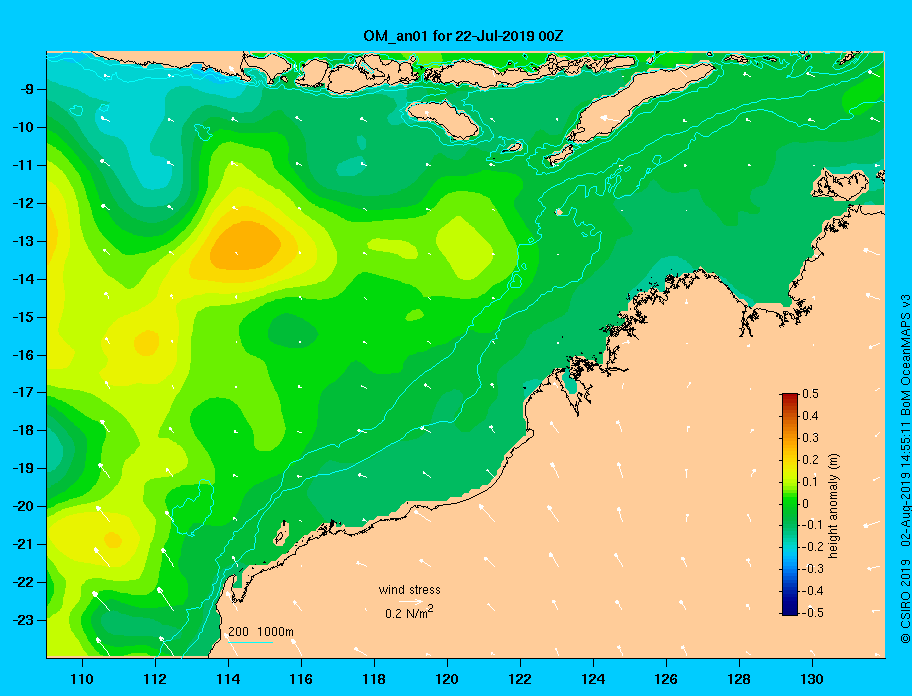
Task: Click the colorbar tick label -0.5
Action: (x=813, y=613)
